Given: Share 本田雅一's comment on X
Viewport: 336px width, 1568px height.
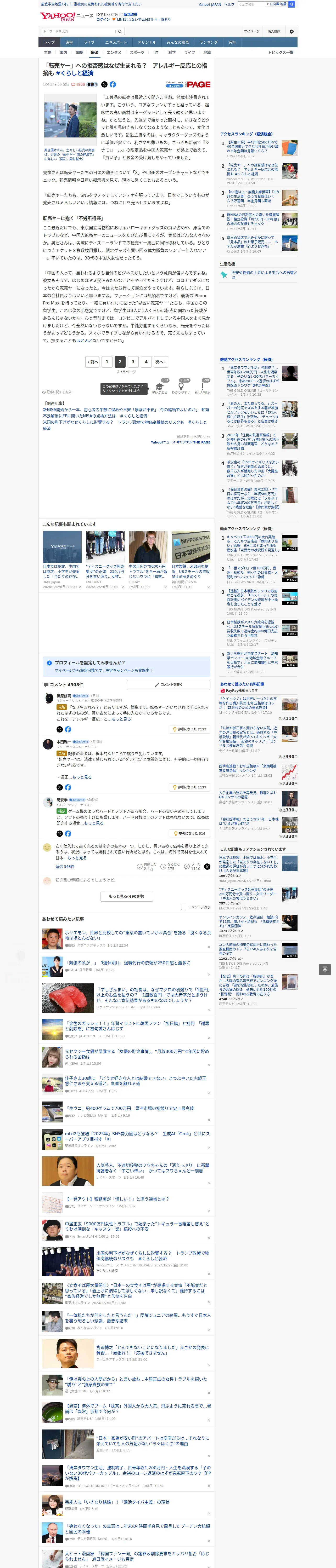Looking at the screenshot, I should click(60, 787).
